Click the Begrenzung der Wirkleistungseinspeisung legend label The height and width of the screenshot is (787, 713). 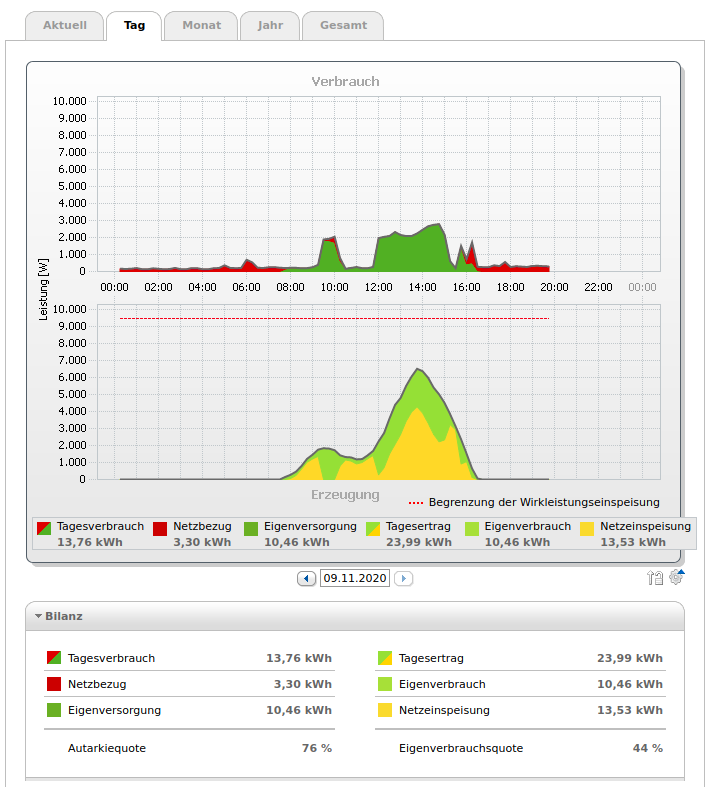[x=543, y=502]
